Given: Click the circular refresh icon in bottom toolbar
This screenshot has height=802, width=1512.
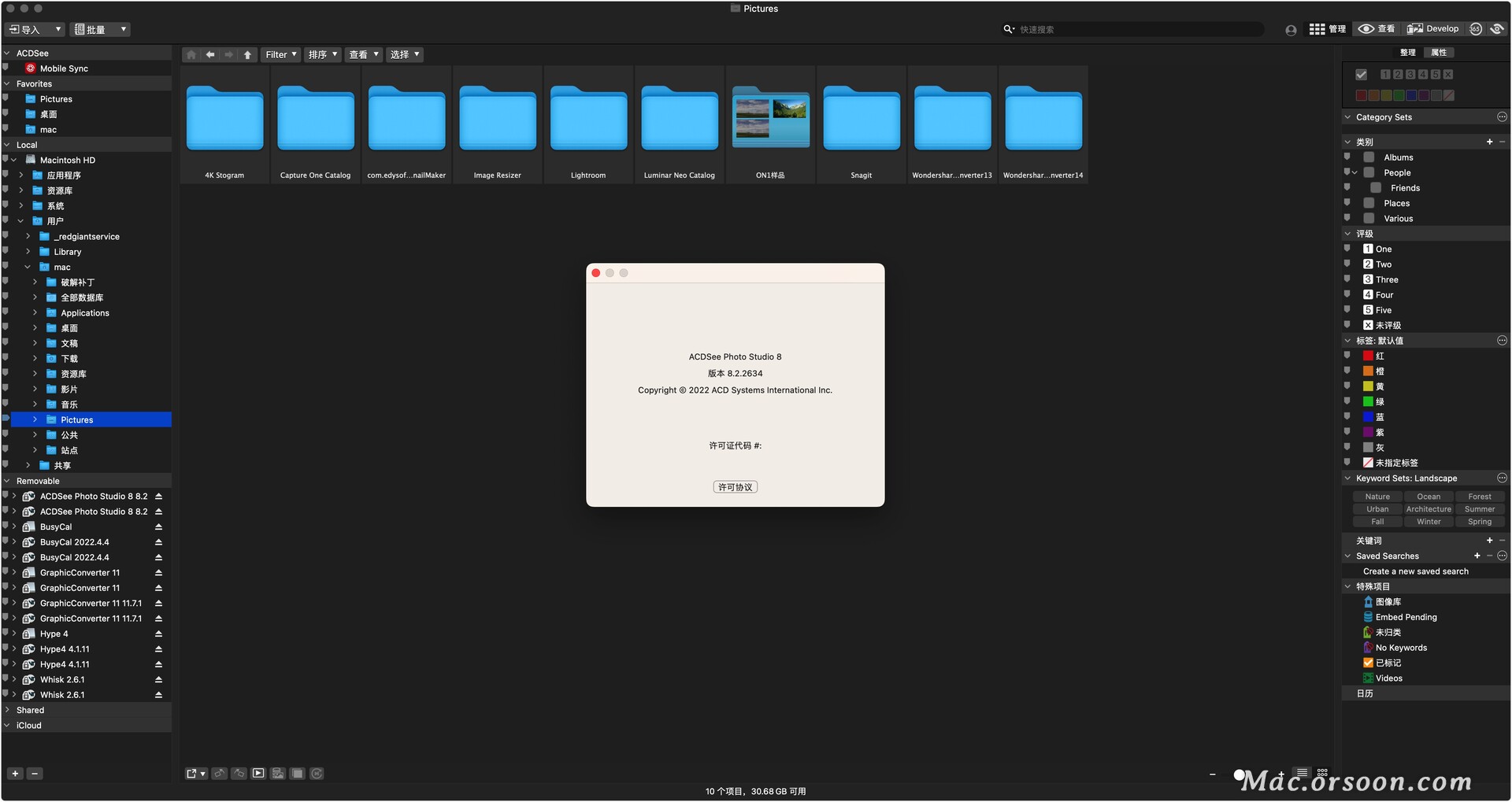Looking at the screenshot, I should [317, 774].
